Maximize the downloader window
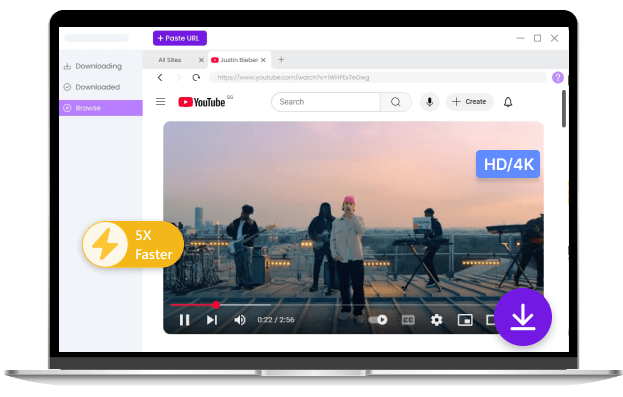The image size is (623, 397). click(538, 38)
